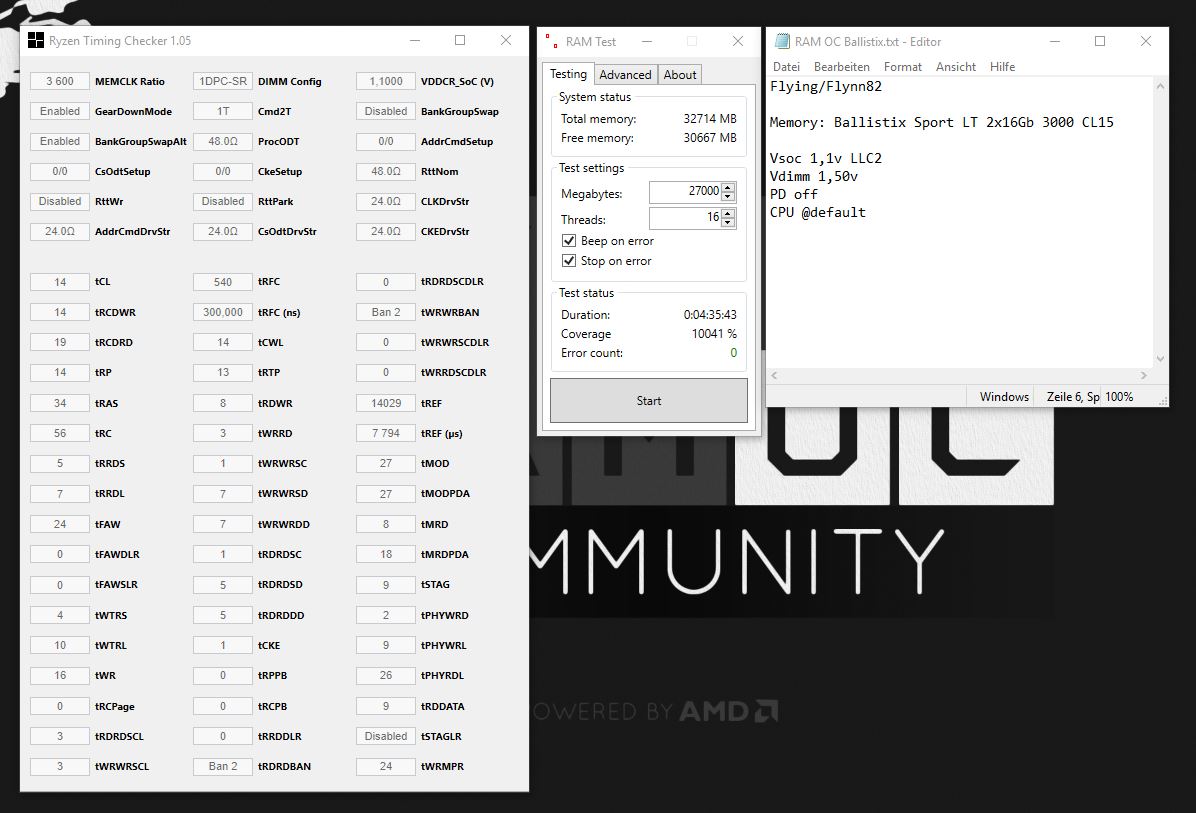Decrease Threads value with down arrow
The height and width of the screenshot is (813, 1196).
coord(728,223)
